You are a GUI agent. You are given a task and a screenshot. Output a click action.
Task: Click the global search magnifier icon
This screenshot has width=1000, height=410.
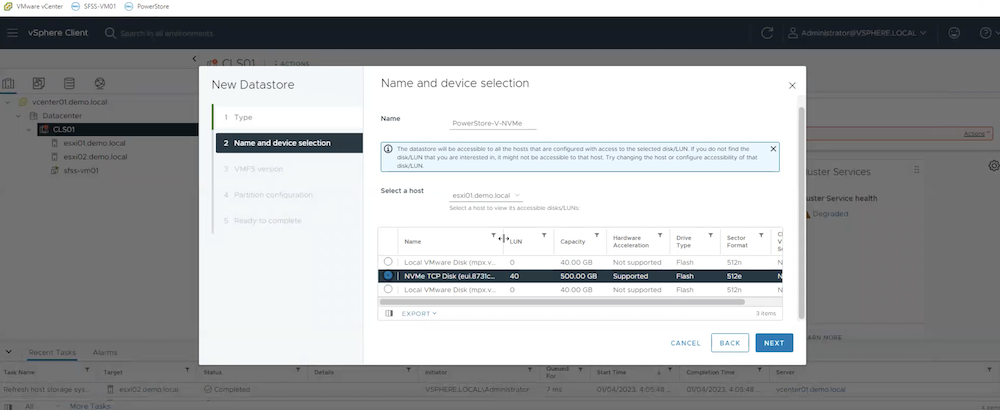tap(110, 33)
